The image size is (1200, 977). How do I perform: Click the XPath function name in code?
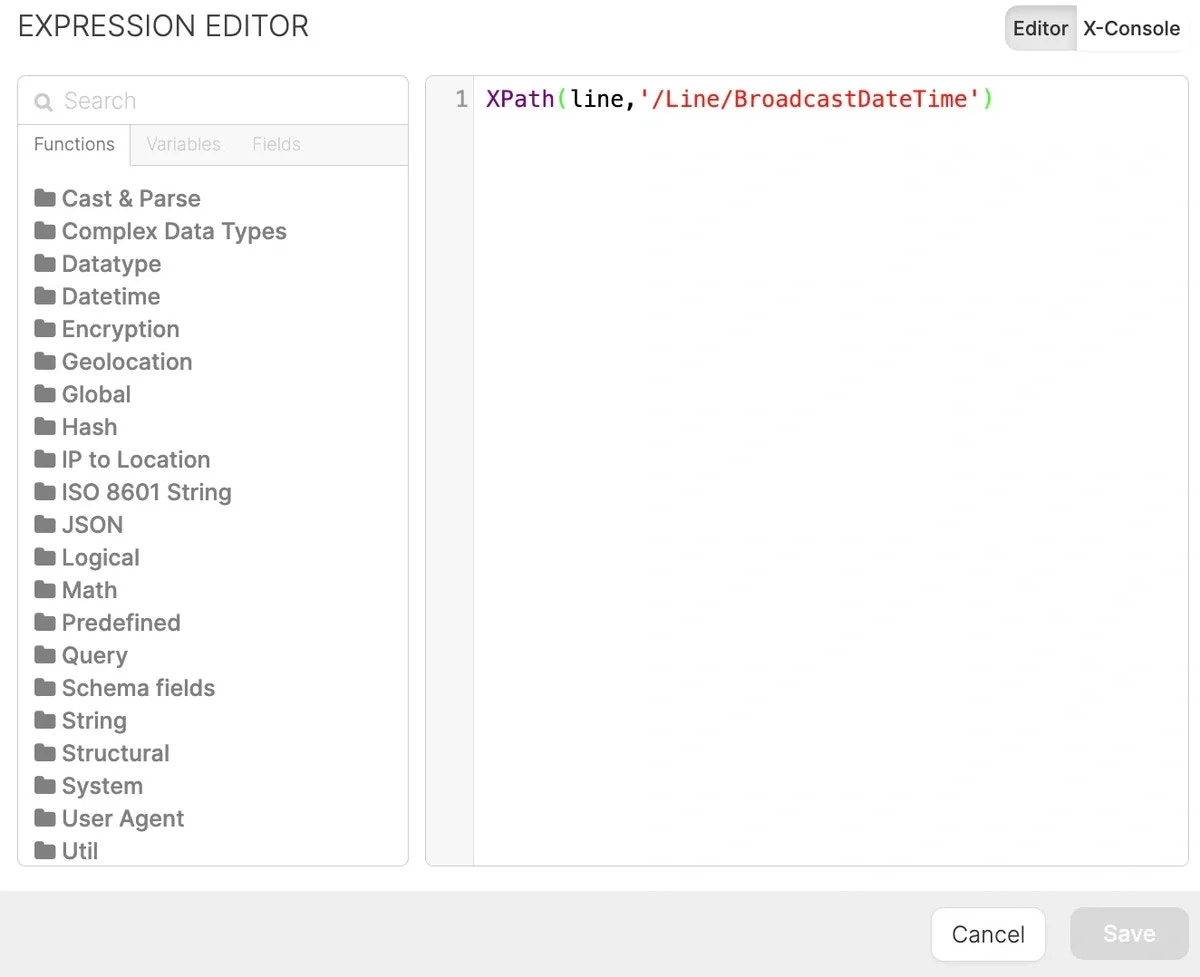click(x=520, y=99)
